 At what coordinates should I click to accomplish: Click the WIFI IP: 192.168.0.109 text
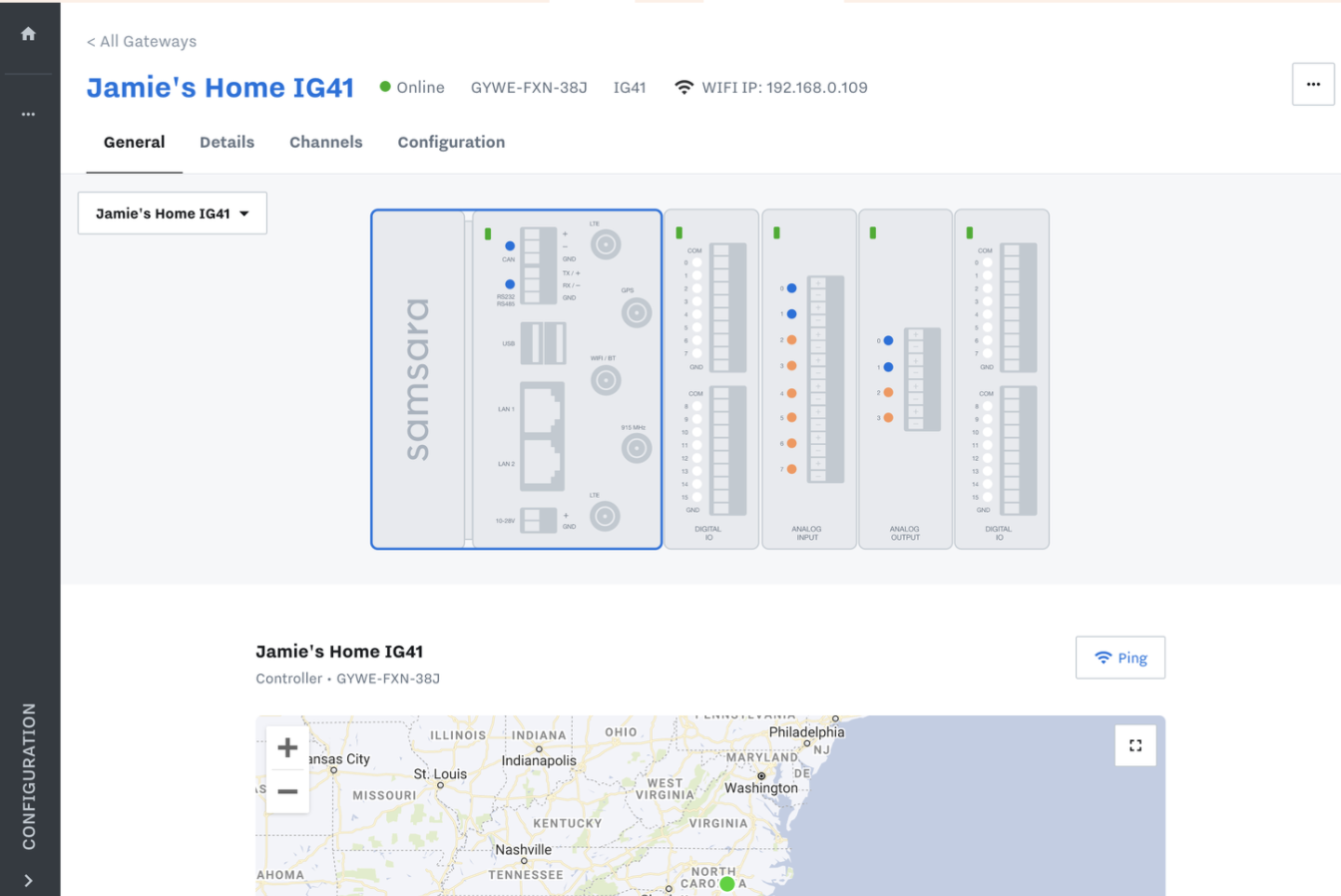784,88
